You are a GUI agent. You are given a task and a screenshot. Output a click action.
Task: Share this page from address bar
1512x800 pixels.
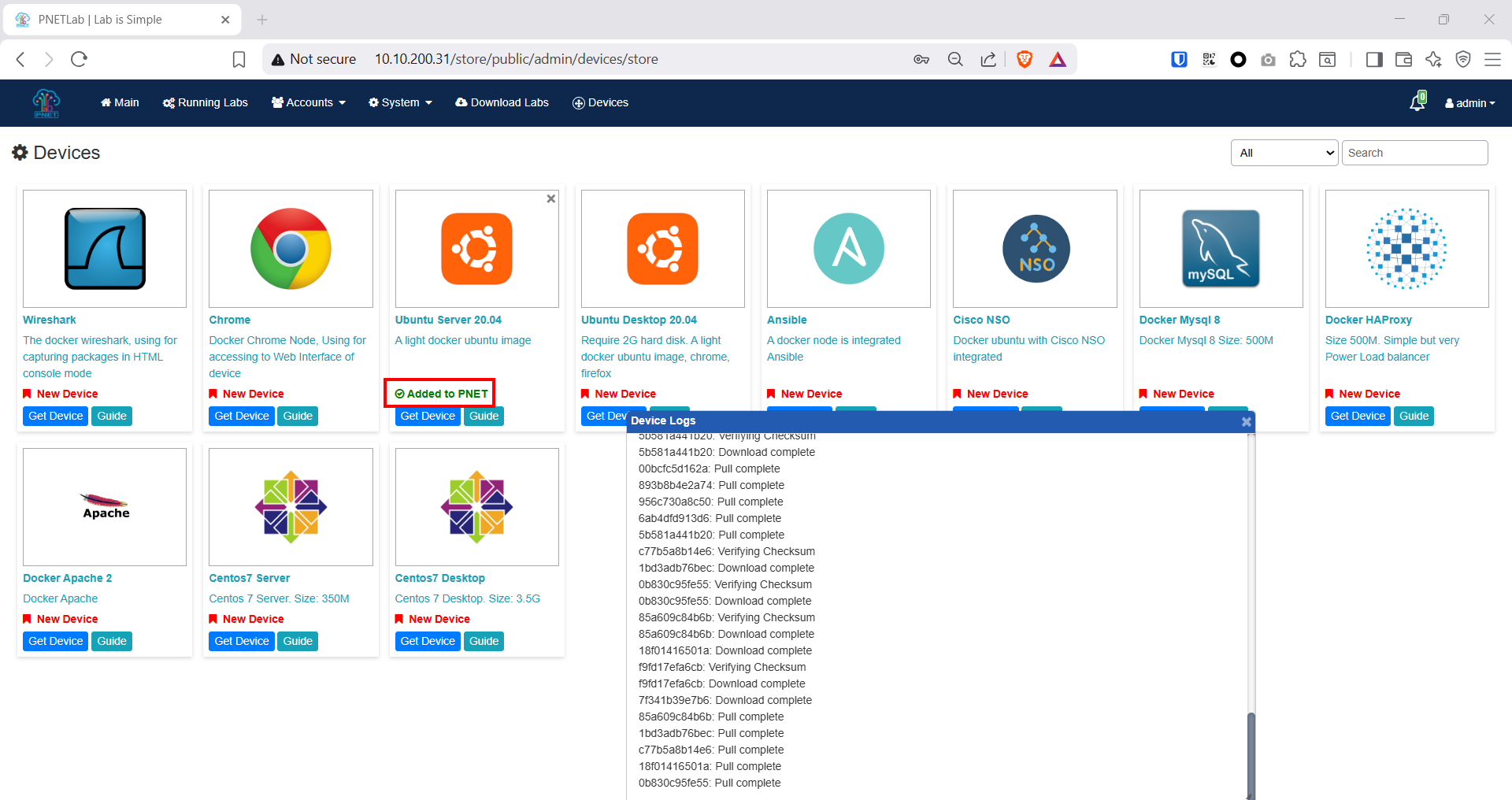[988, 59]
